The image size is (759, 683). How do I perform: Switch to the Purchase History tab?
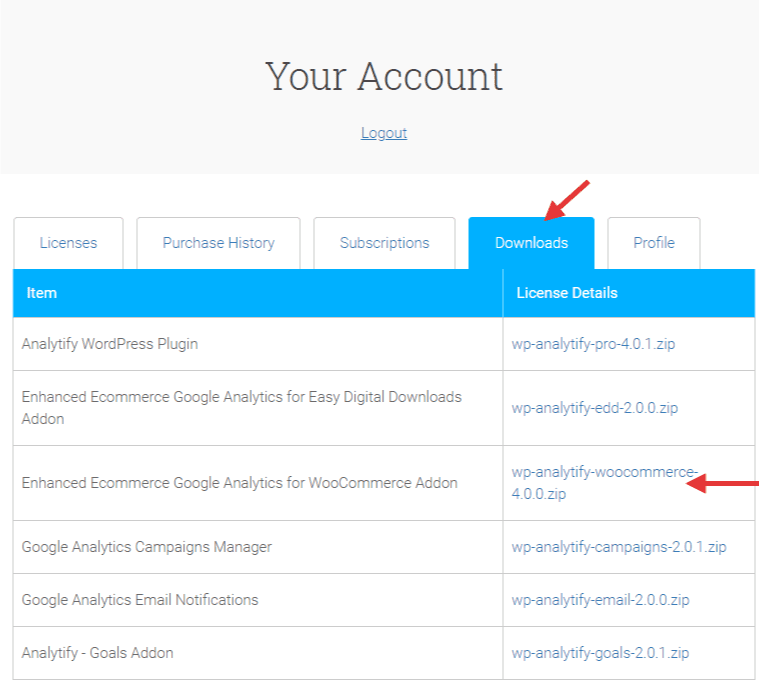(x=218, y=243)
